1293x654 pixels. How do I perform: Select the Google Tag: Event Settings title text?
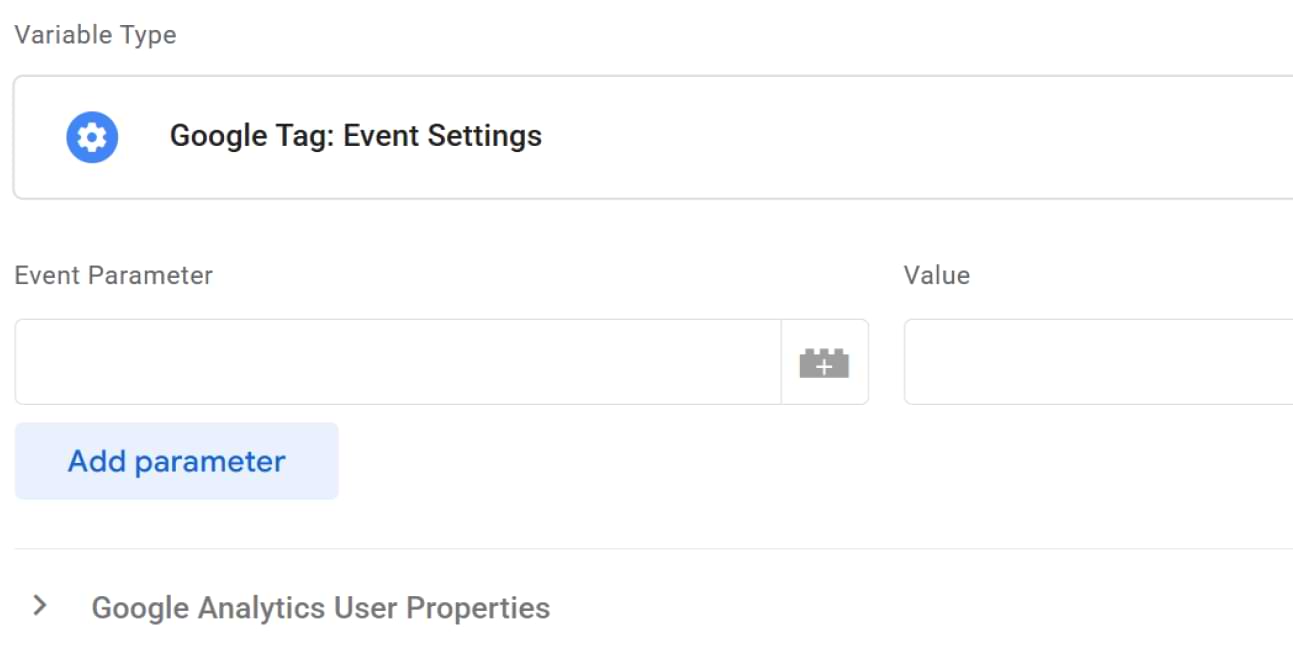[x=355, y=136]
